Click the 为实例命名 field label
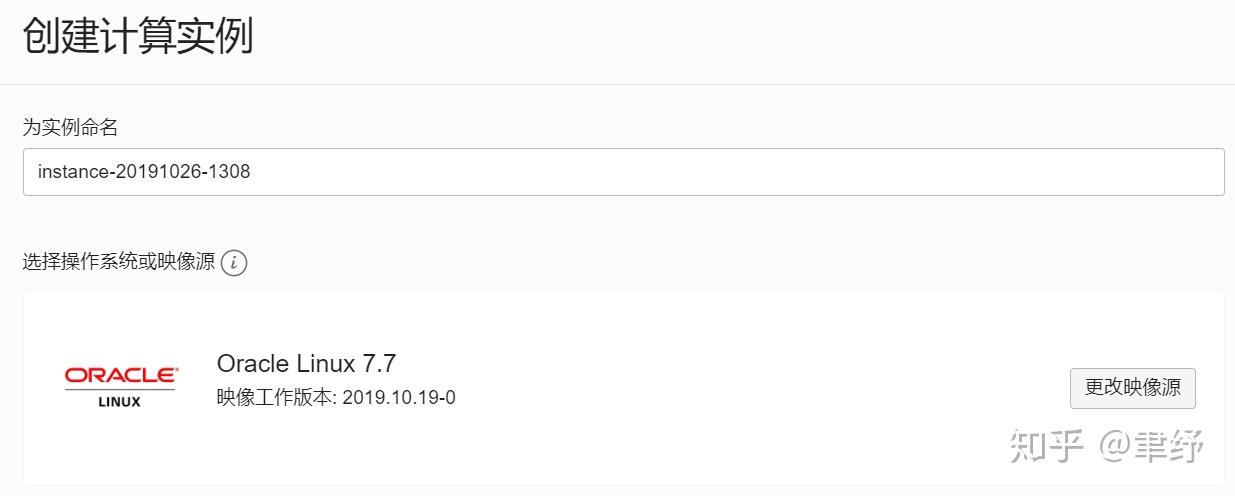The image size is (1235, 496). click(x=71, y=127)
